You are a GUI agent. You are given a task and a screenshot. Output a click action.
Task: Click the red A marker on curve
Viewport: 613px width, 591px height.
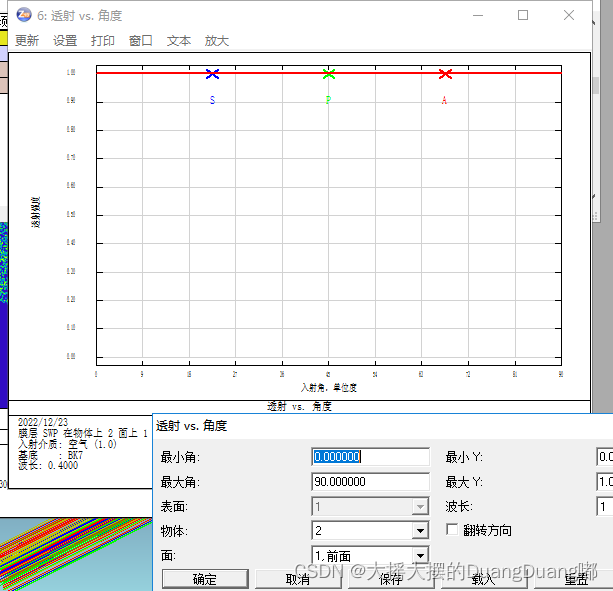445,74
